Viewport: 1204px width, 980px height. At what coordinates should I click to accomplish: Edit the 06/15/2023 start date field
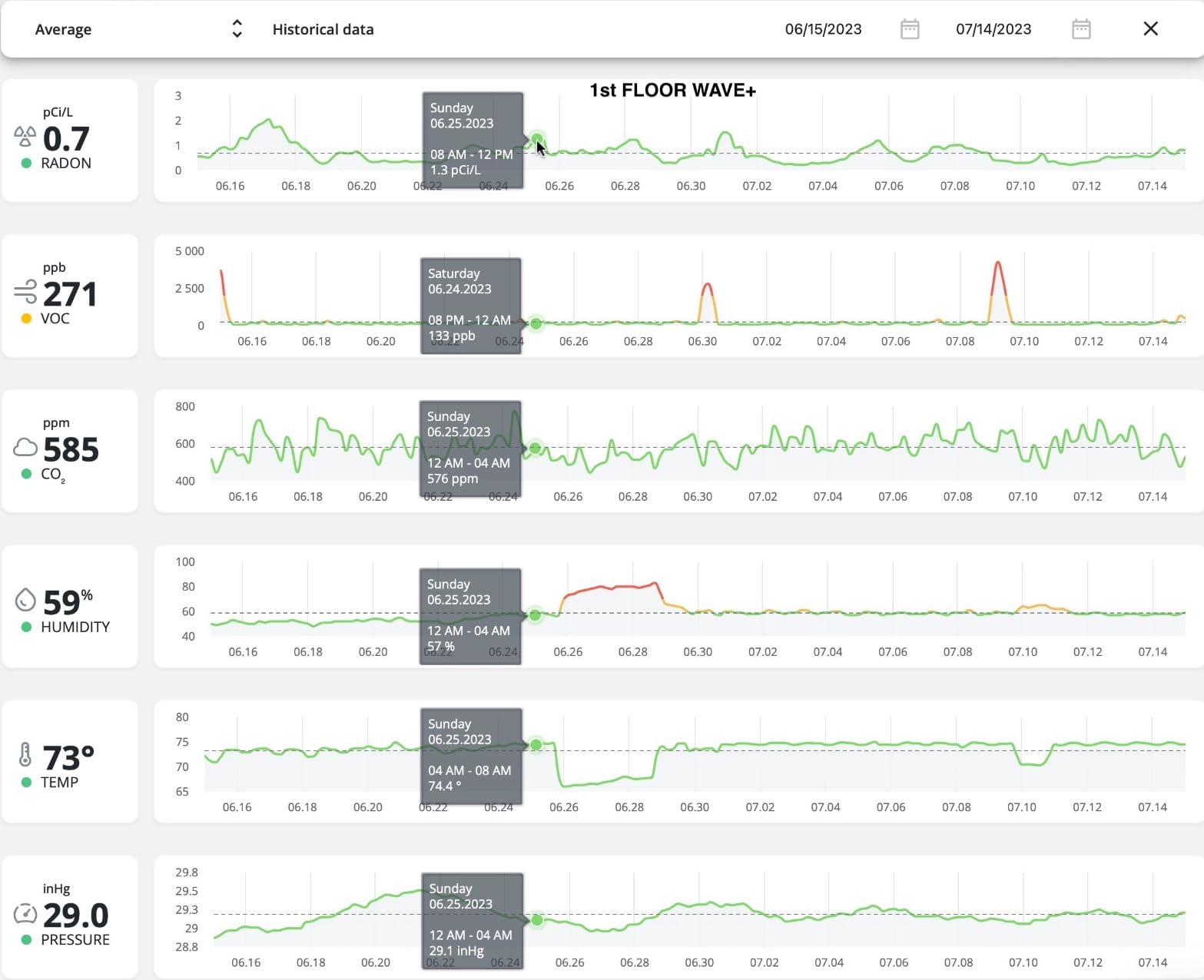(823, 29)
